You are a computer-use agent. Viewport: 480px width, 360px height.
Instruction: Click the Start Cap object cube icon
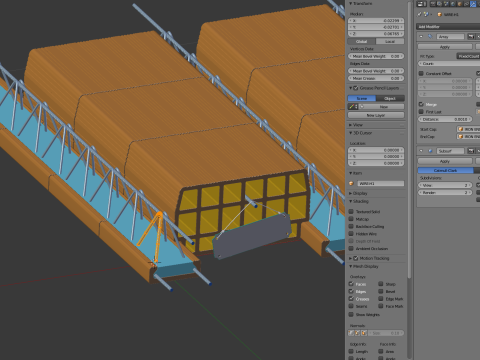tap(461, 129)
